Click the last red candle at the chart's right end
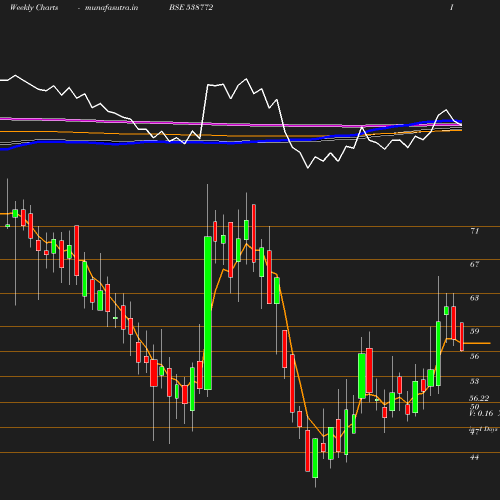Screen dimensions: 500x500 [x=462, y=337]
